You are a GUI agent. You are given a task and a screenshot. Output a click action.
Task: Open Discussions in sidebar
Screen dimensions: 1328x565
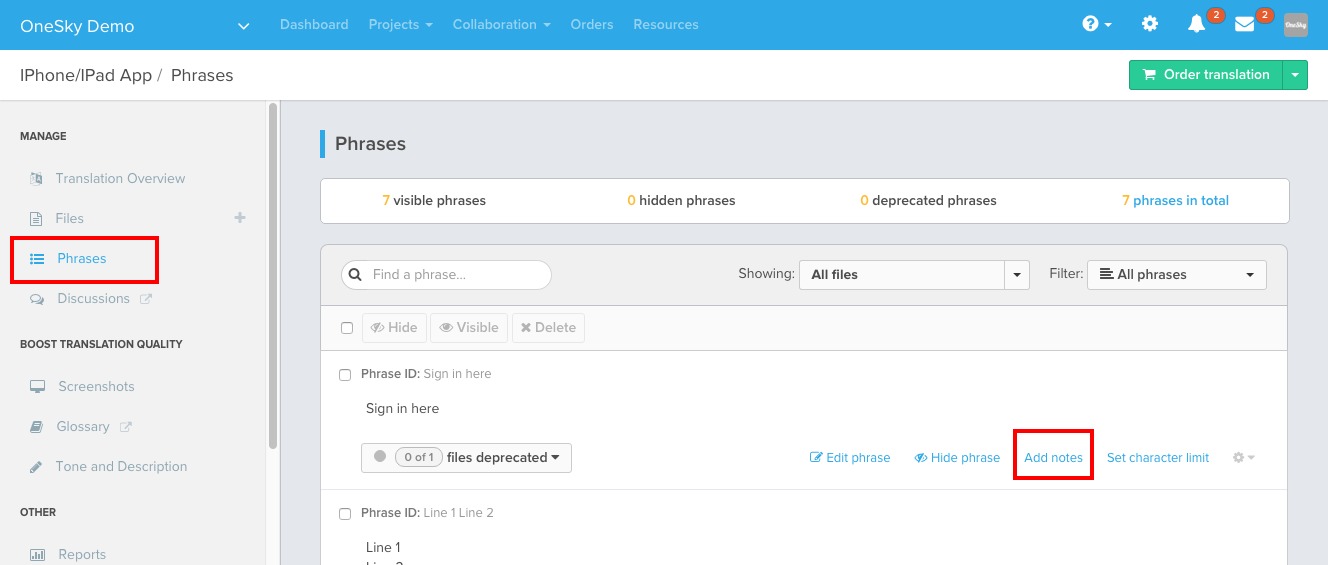(x=94, y=299)
